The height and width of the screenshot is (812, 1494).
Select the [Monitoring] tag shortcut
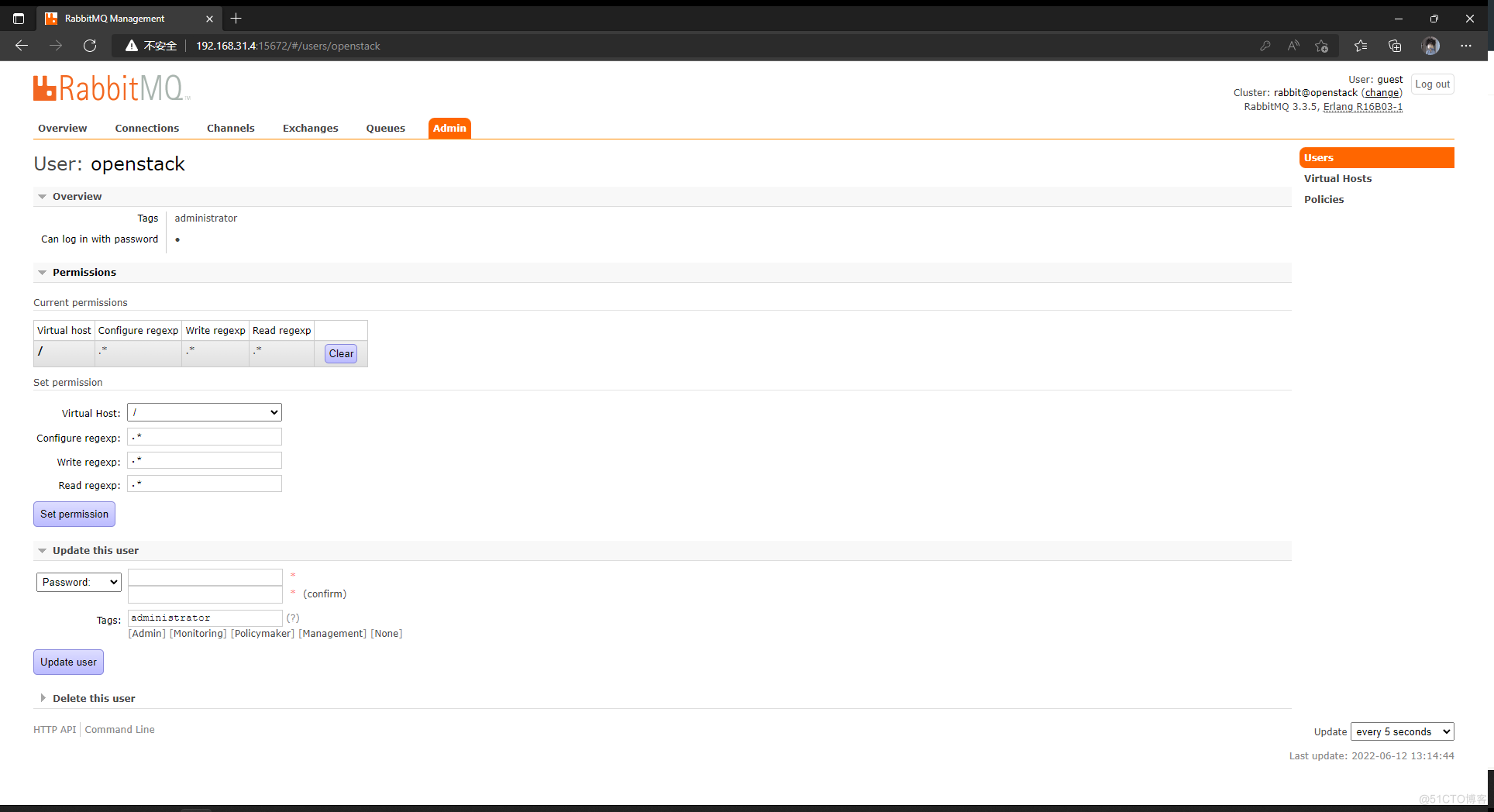point(198,633)
